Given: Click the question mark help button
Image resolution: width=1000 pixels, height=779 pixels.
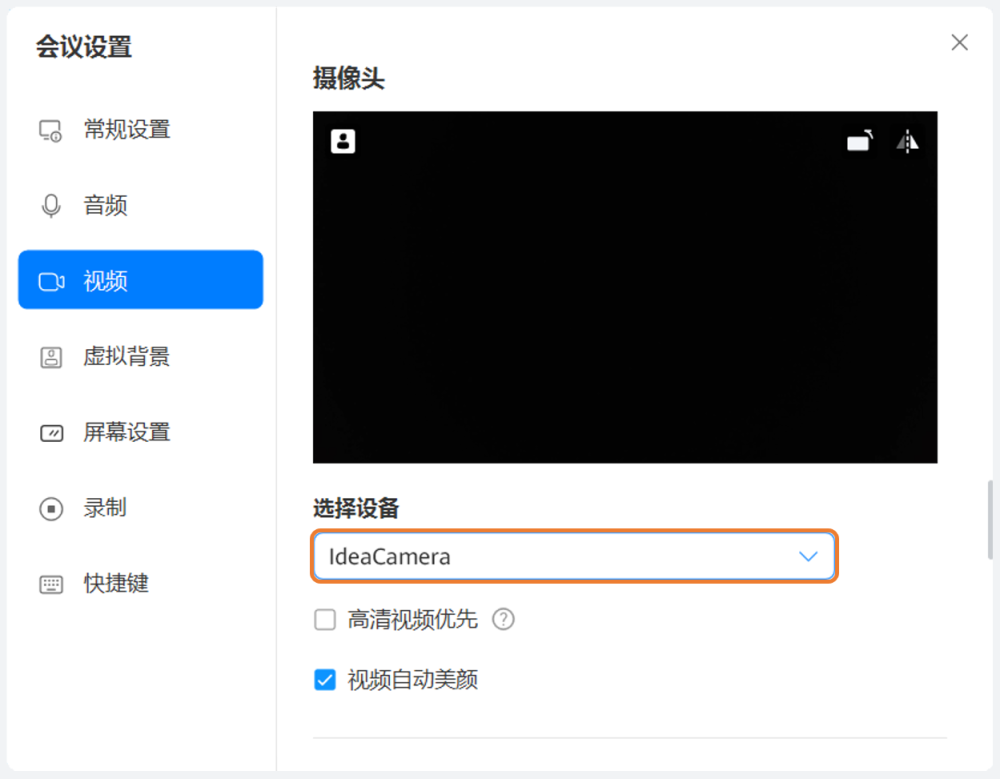Looking at the screenshot, I should 503,620.
